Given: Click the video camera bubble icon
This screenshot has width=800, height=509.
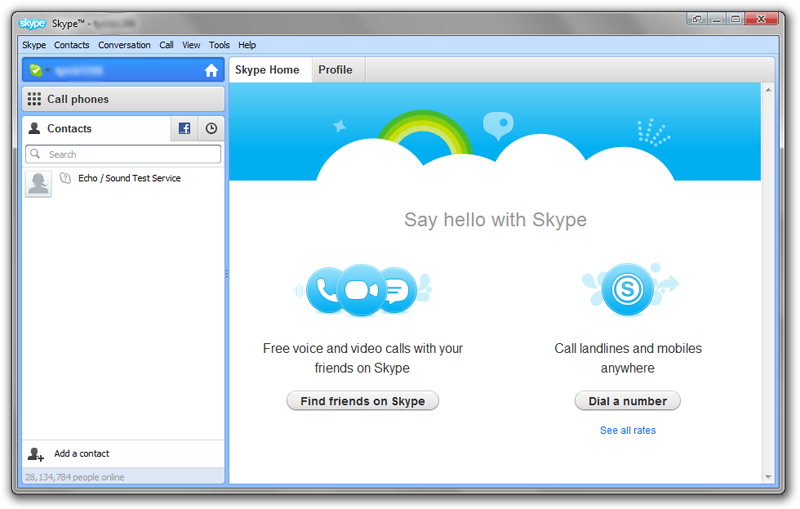Looking at the screenshot, I should (x=361, y=290).
